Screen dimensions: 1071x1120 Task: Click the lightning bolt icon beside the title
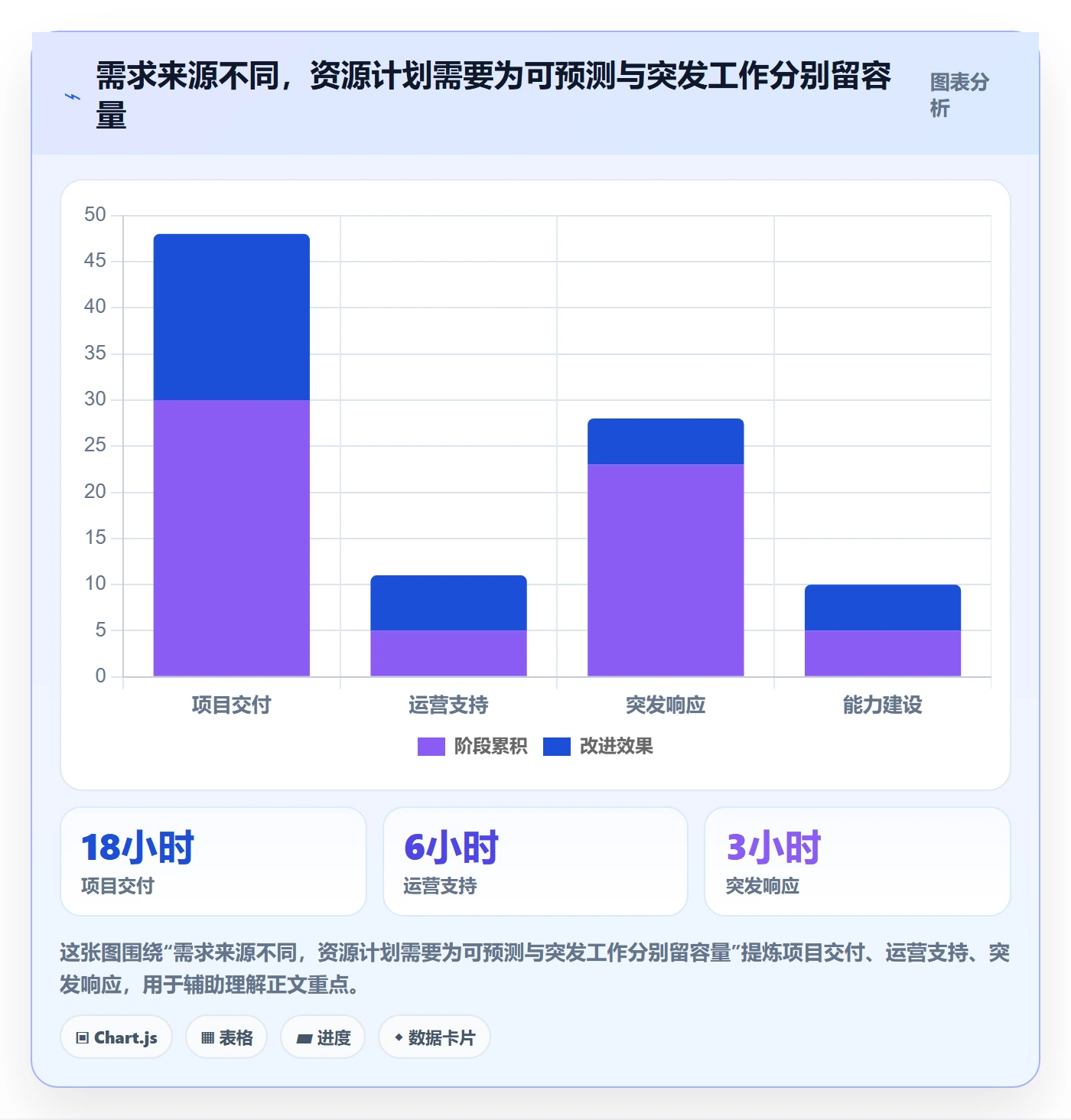73,97
